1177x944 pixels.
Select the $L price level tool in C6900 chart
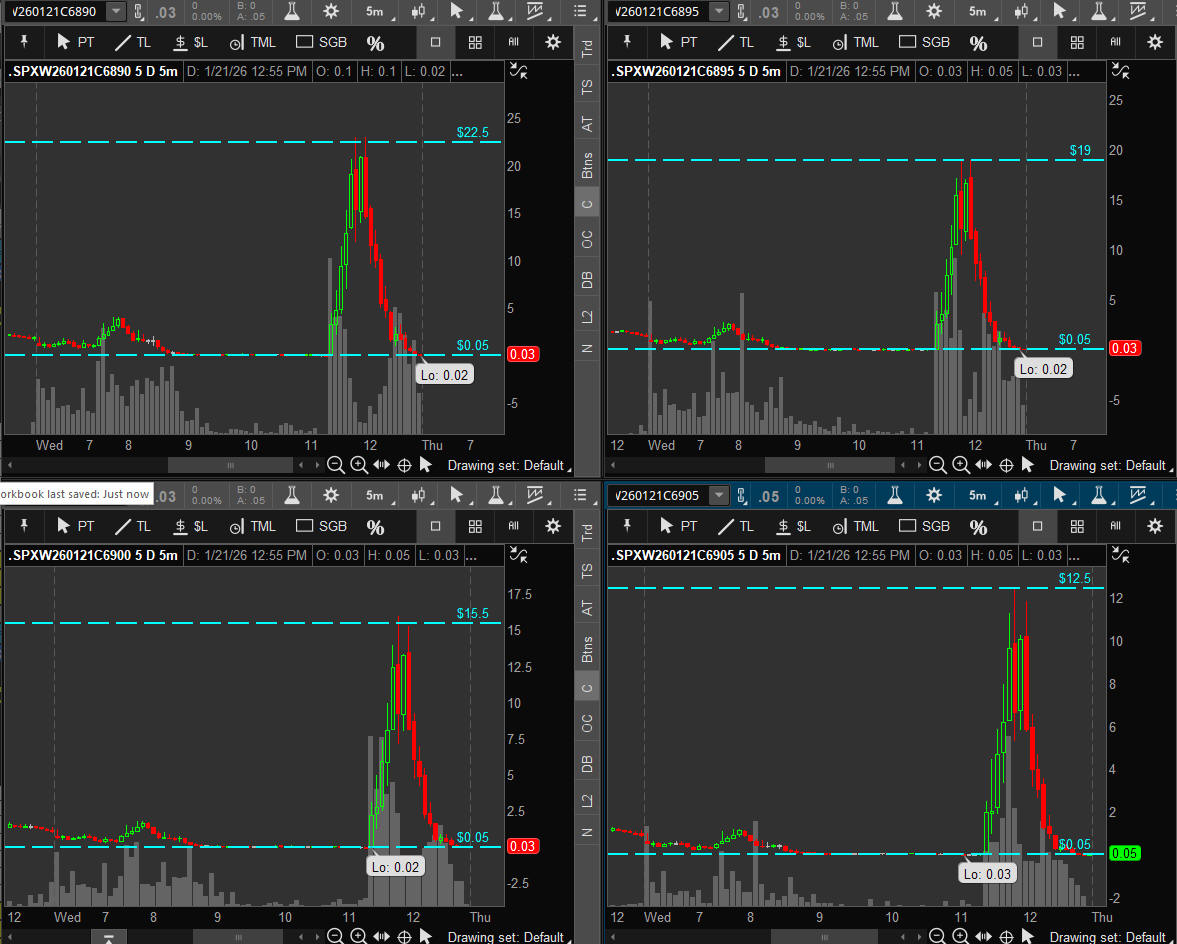coord(190,526)
